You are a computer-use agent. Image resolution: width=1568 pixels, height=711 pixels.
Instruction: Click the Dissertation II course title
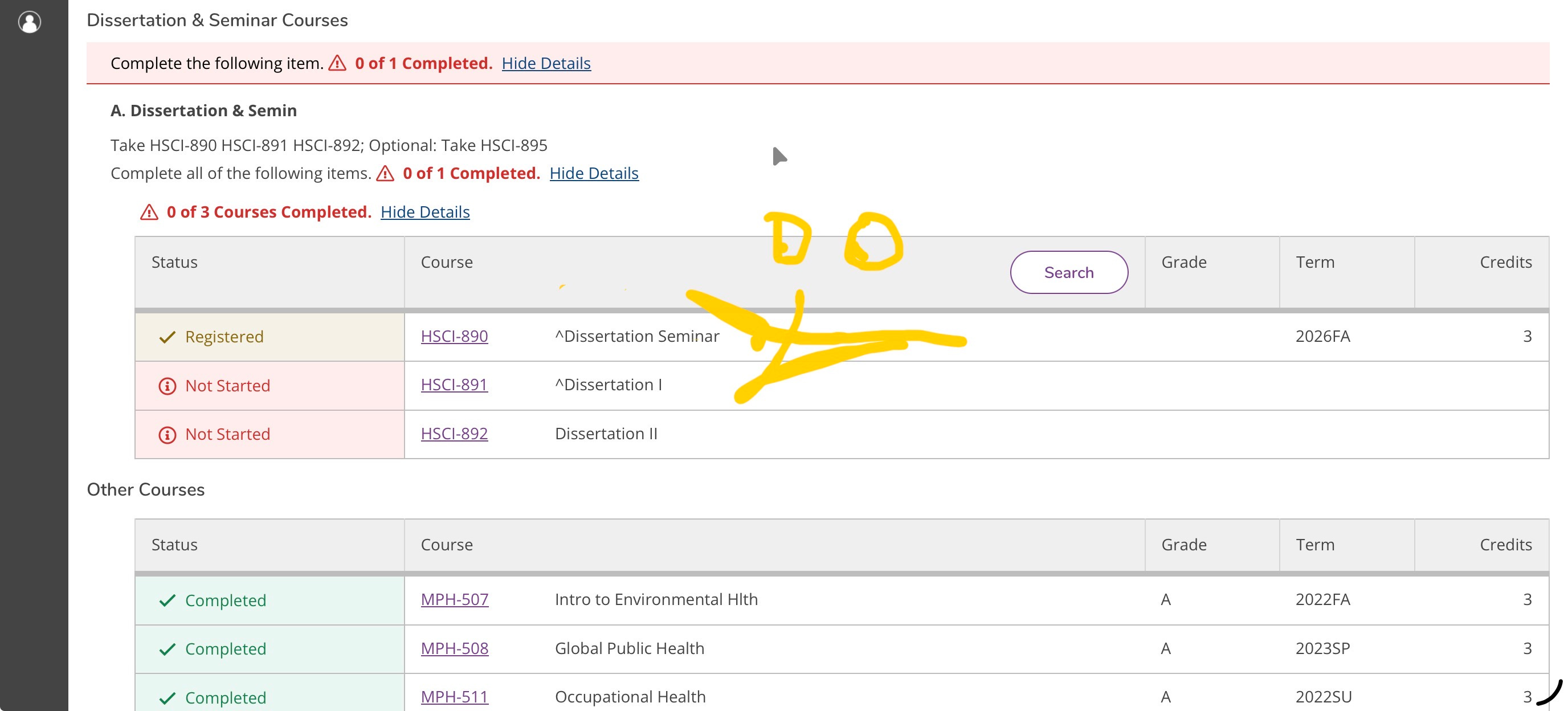(606, 434)
